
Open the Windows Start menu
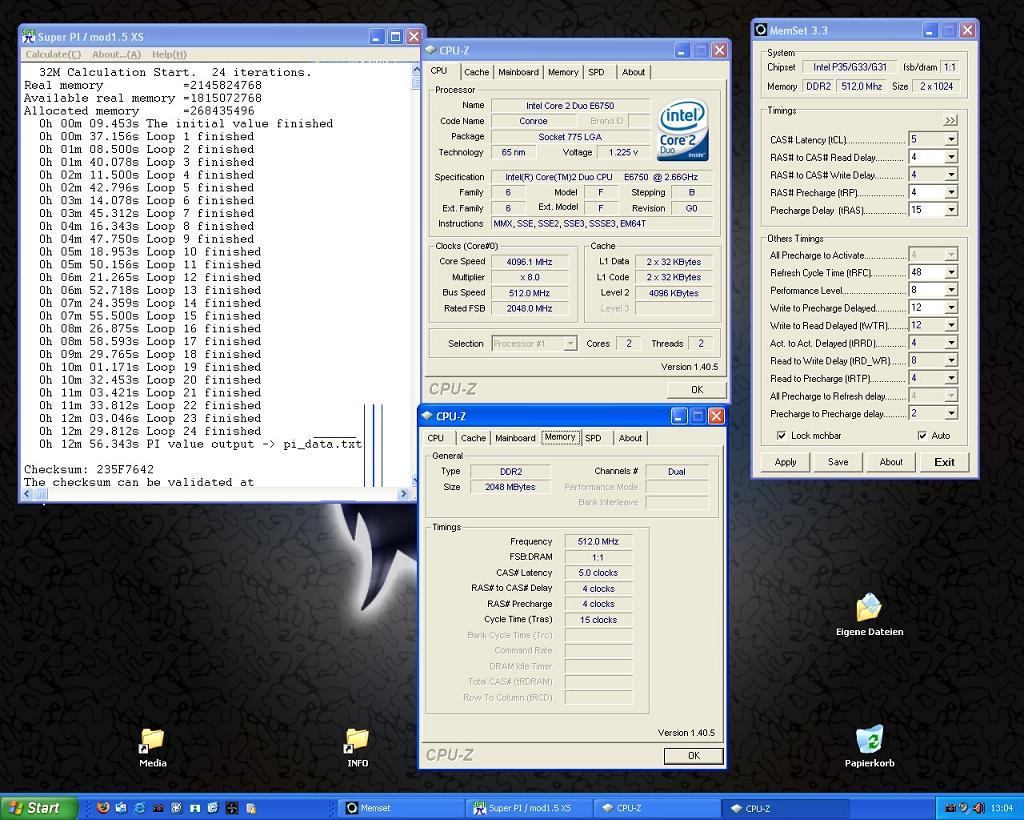tap(39, 808)
